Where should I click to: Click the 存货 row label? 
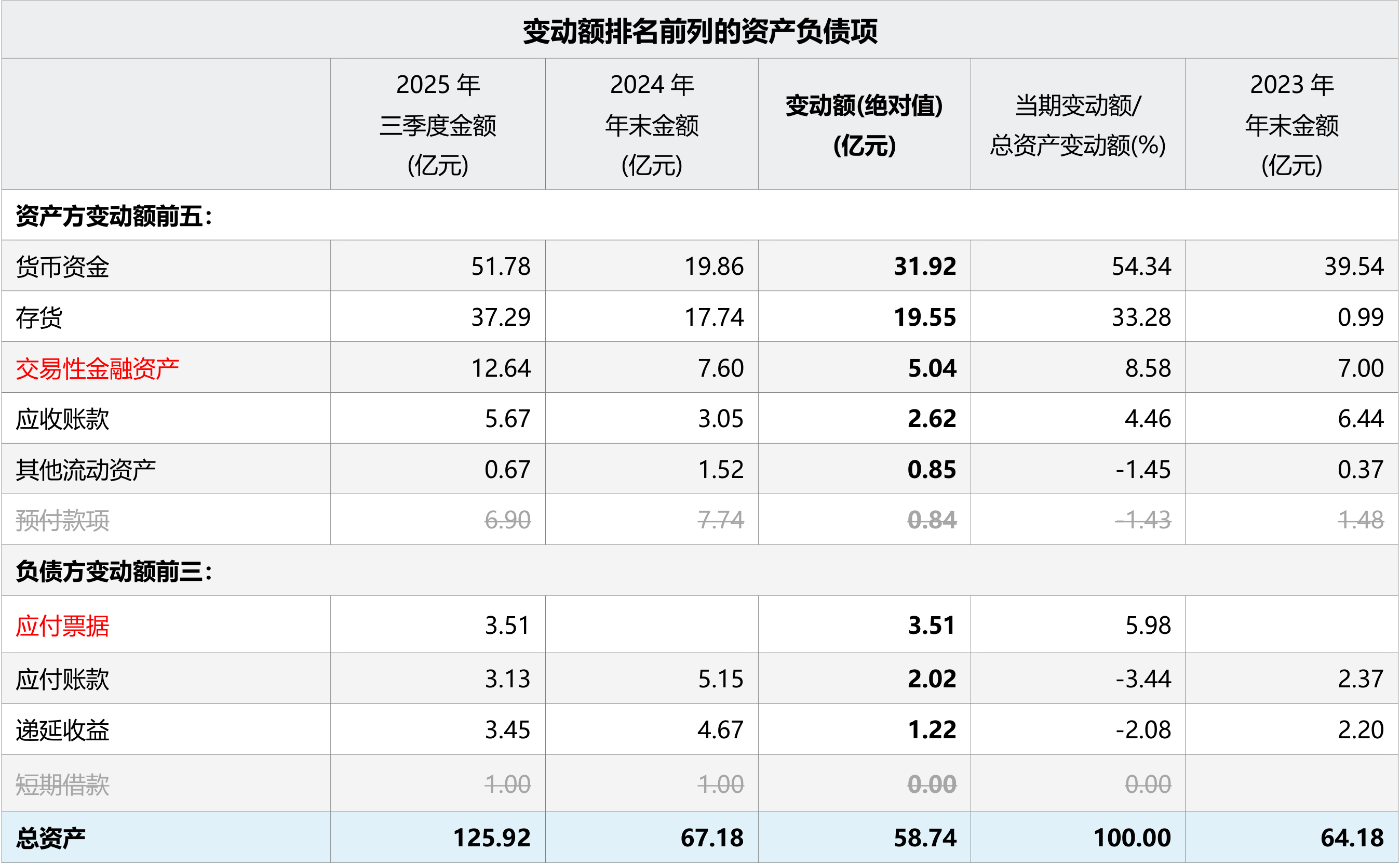click(x=39, y=318)
